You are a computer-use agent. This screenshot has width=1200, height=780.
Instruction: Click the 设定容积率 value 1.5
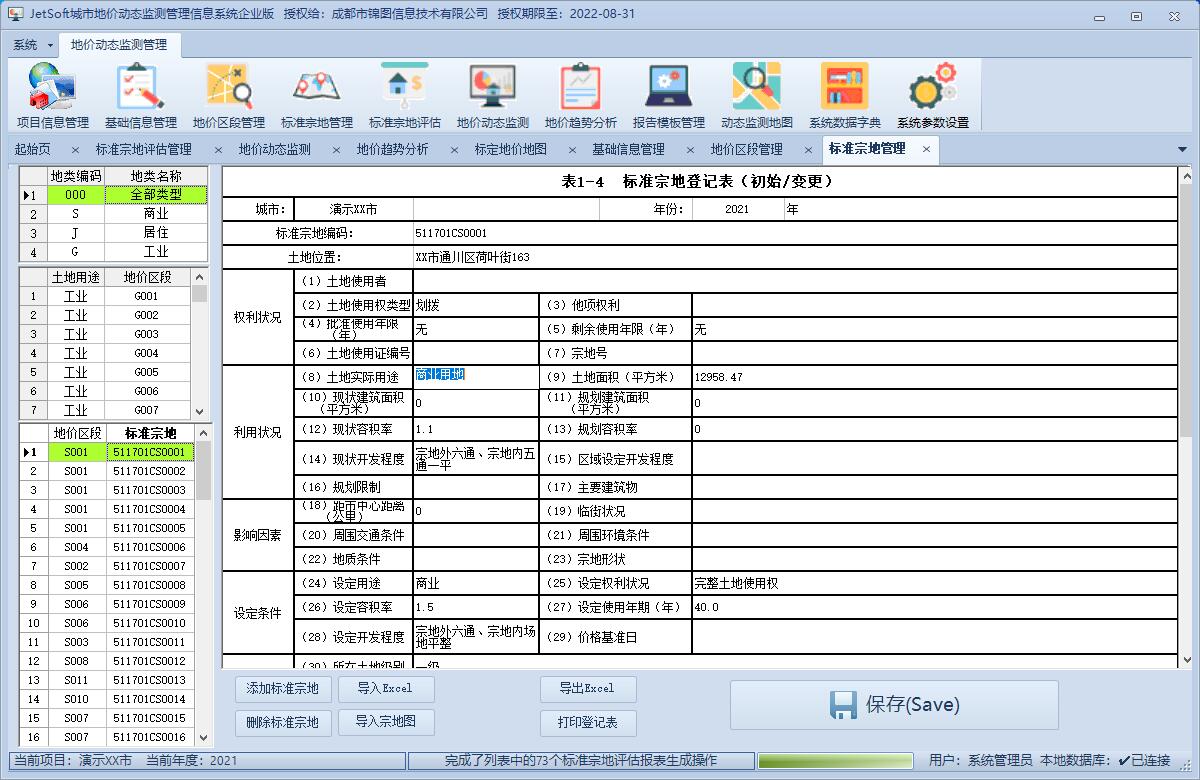(x=476, y=607)
